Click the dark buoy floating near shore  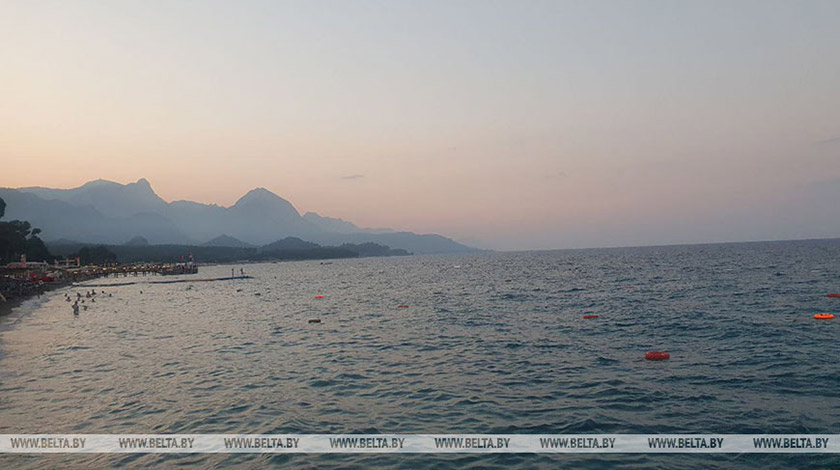tap(314, 321)
